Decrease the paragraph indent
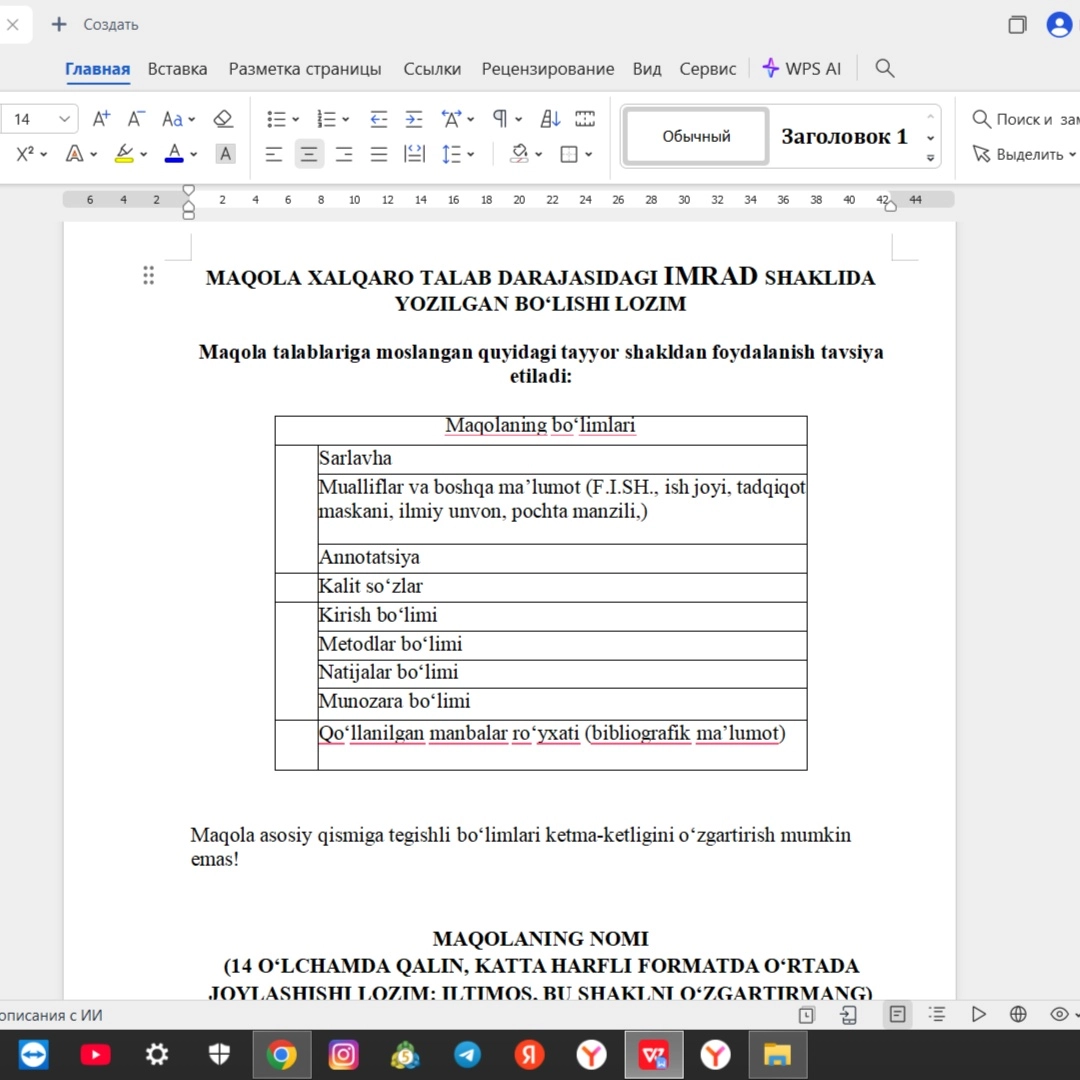This screenshot has width=1080, height=1080. tap(379, 119)
